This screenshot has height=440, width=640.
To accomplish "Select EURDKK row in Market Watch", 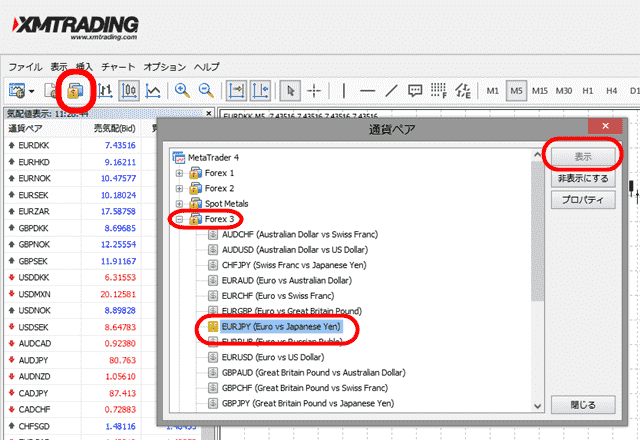I will (x=80, y=145).
